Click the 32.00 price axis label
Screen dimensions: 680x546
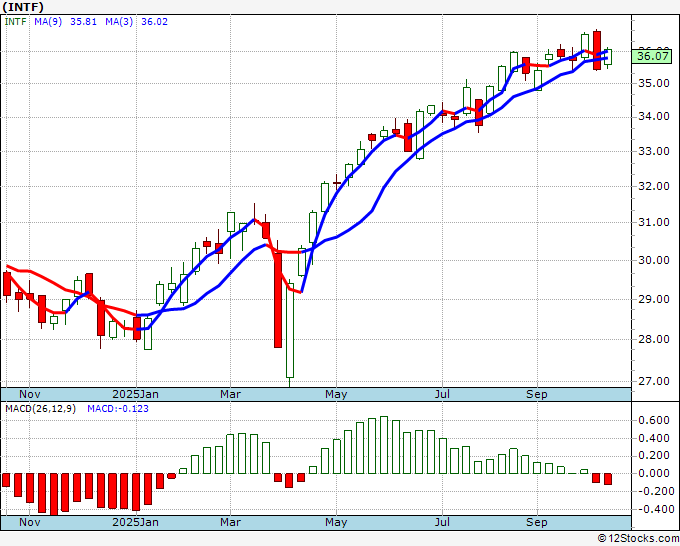click(654, 186)
